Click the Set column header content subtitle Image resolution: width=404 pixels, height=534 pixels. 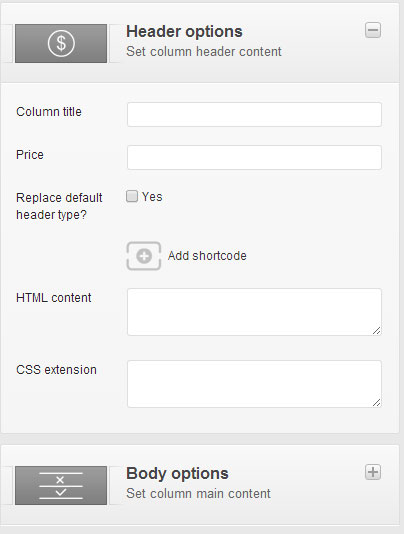point(204,52)
